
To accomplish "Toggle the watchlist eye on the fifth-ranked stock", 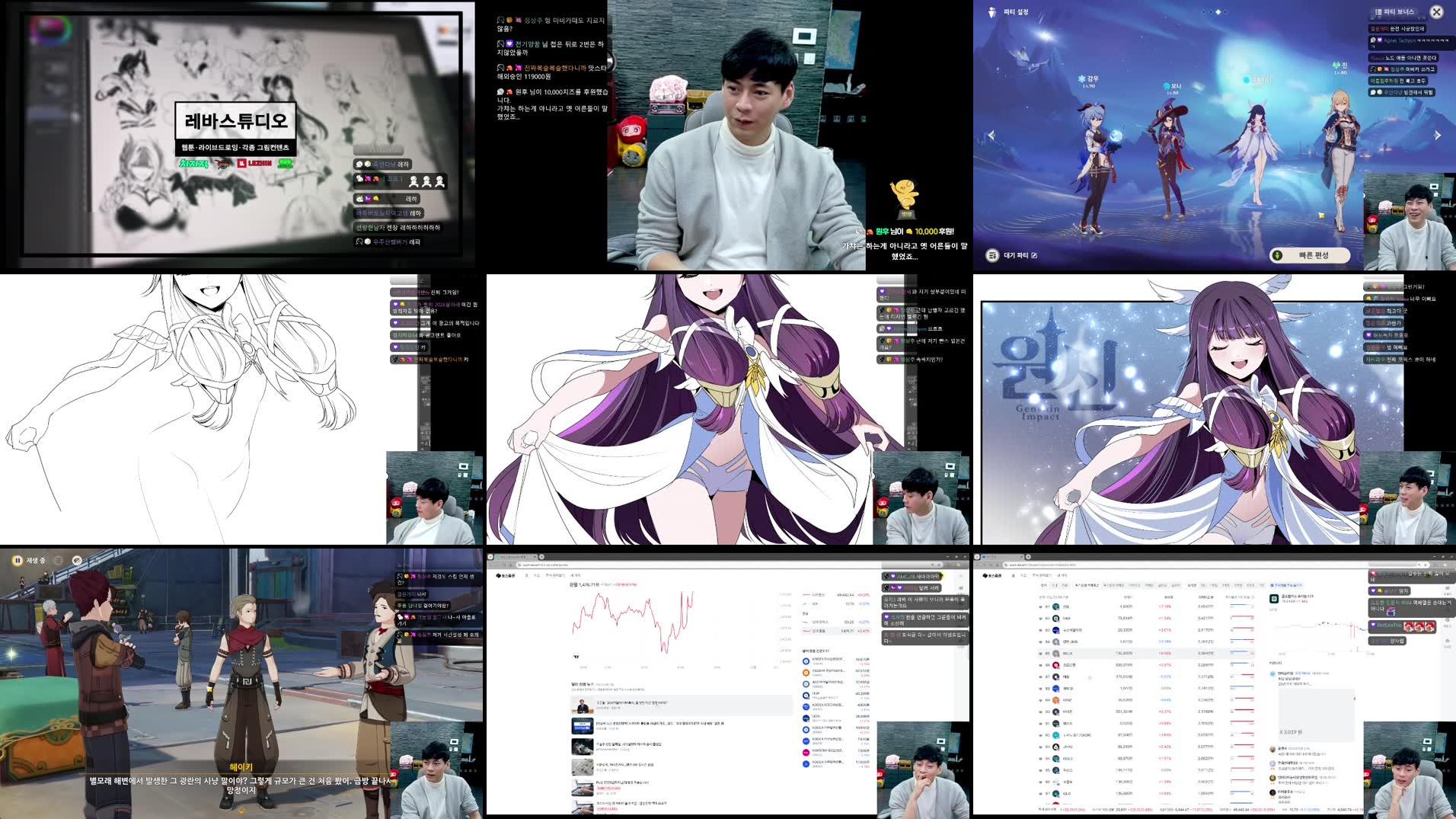I will pos(1040,654).
